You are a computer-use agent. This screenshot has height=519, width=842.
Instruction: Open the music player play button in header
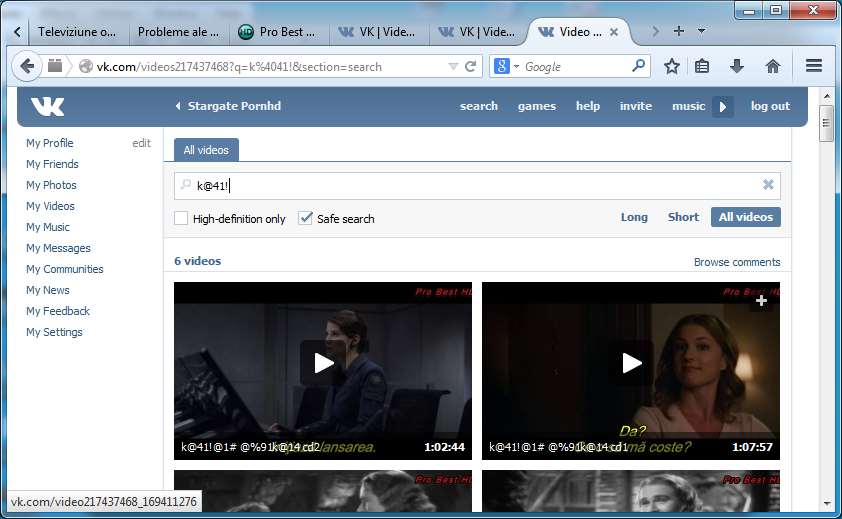tap(723, 106)
